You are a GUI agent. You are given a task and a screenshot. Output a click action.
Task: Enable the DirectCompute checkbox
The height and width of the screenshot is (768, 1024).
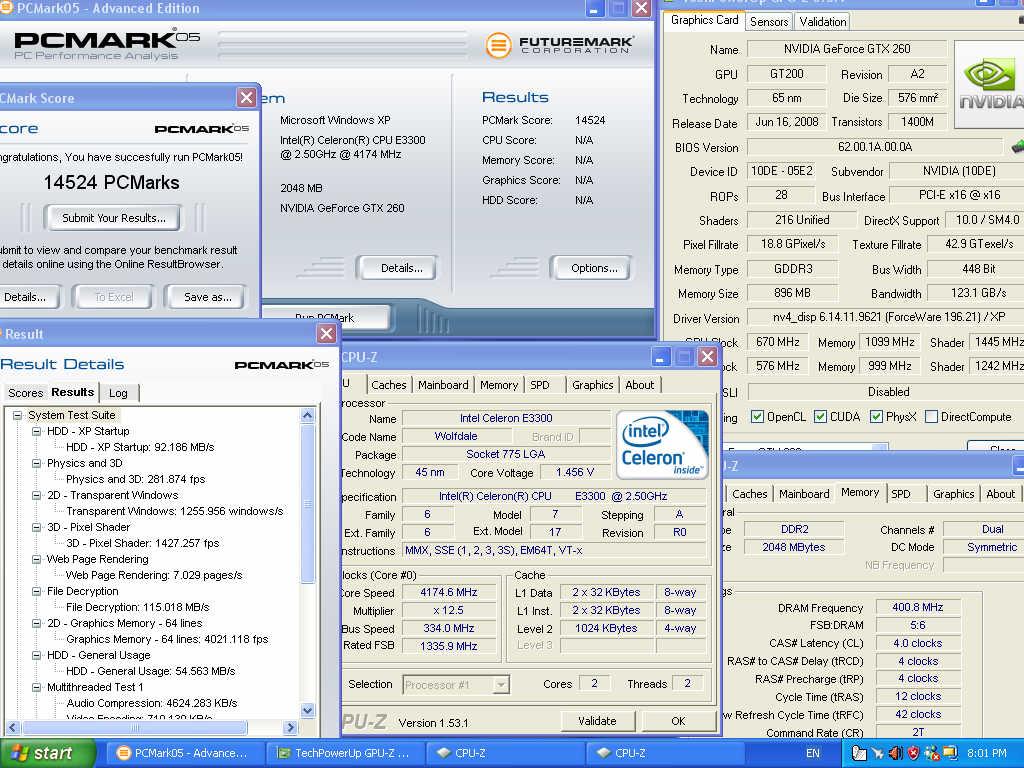click(932, 417)
